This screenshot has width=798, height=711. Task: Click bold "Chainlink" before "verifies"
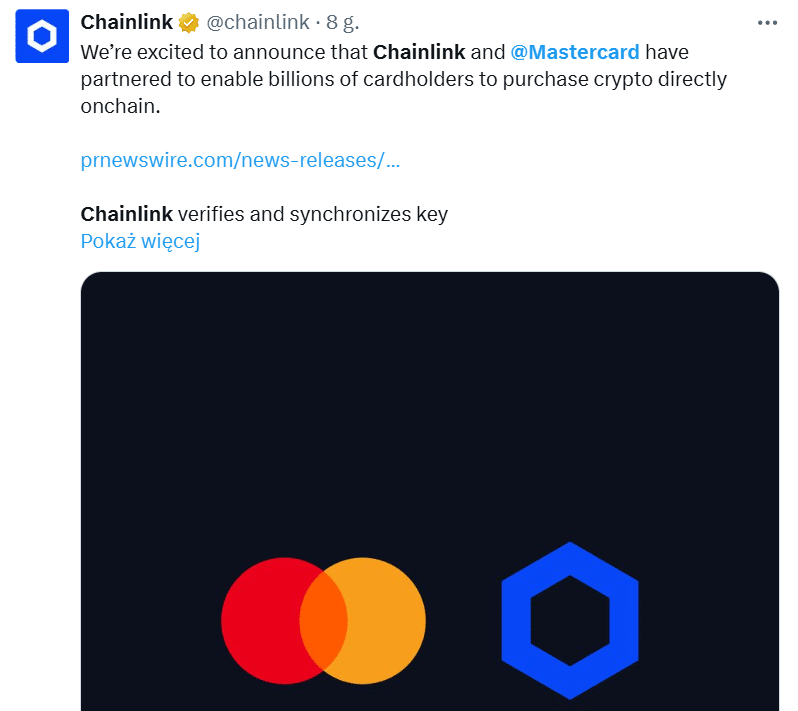[126, 214]
